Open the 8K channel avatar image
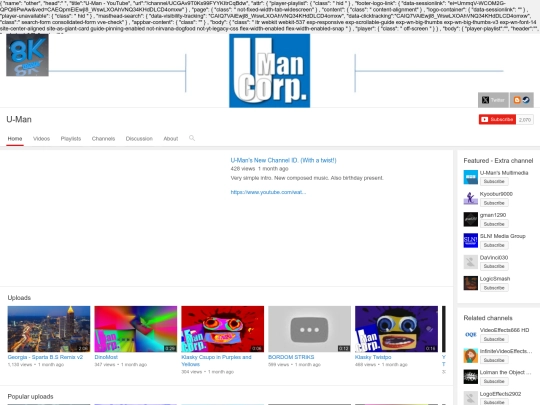The width and height of the screenshot is (540, 405). [x=27, y=55]
